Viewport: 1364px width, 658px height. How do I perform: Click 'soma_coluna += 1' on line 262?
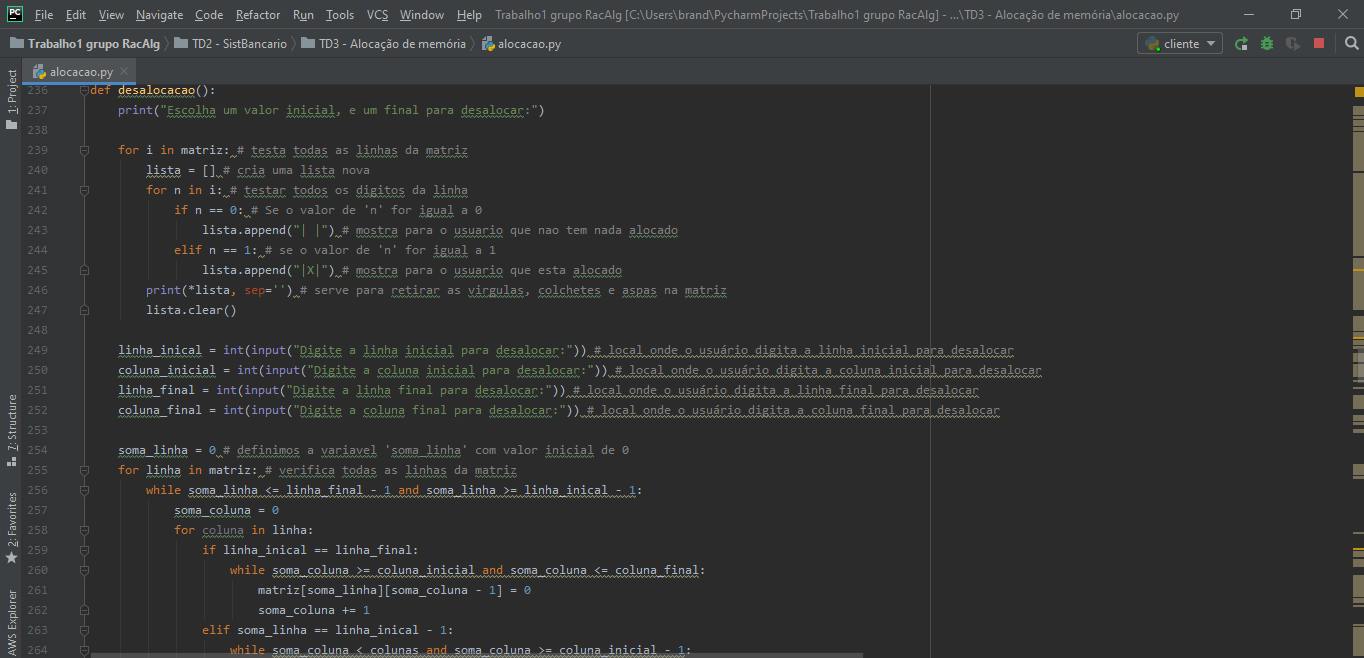[314, 610]
